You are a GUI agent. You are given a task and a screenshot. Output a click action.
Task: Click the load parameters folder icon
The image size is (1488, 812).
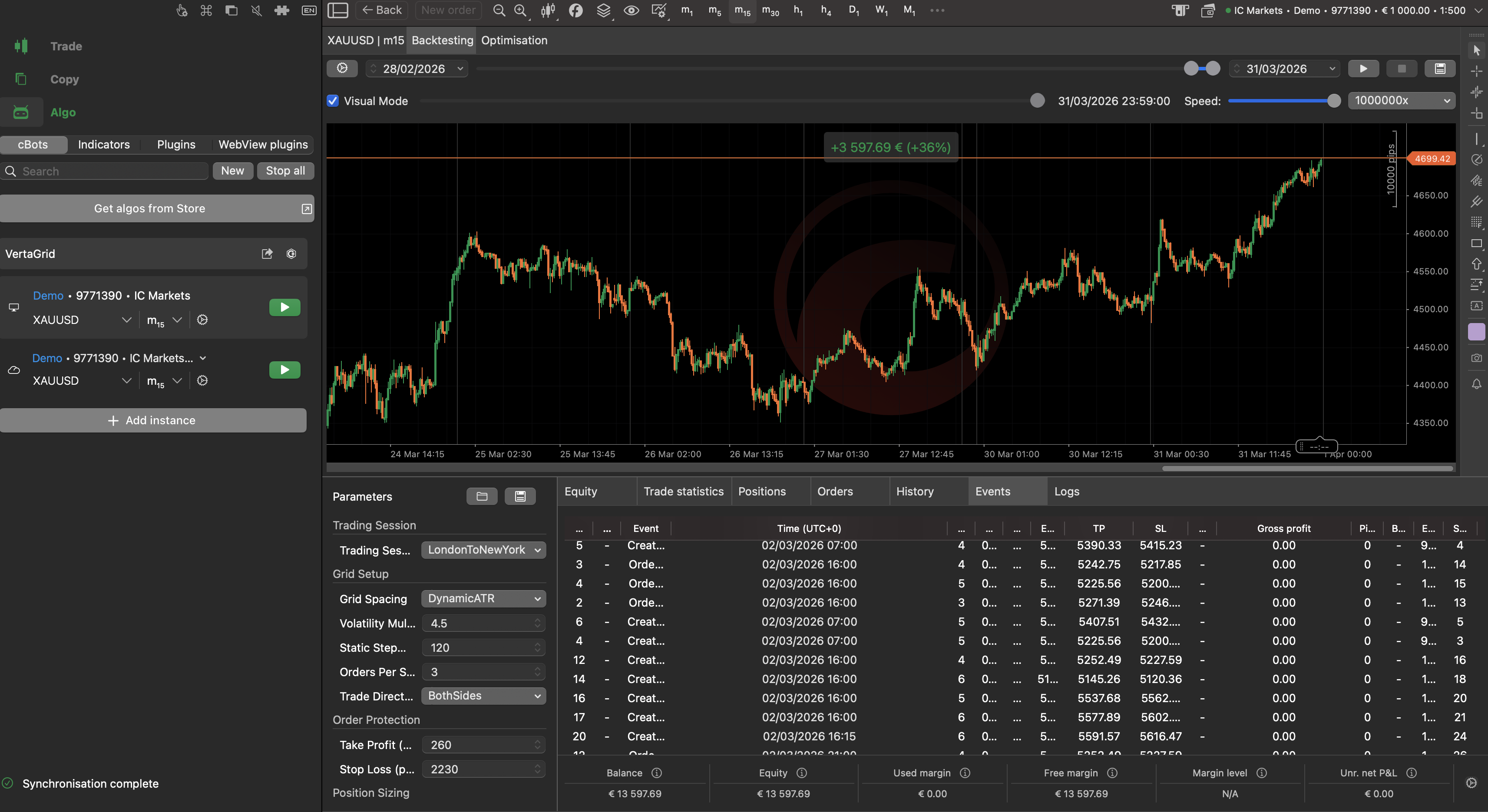pos(482,496)
